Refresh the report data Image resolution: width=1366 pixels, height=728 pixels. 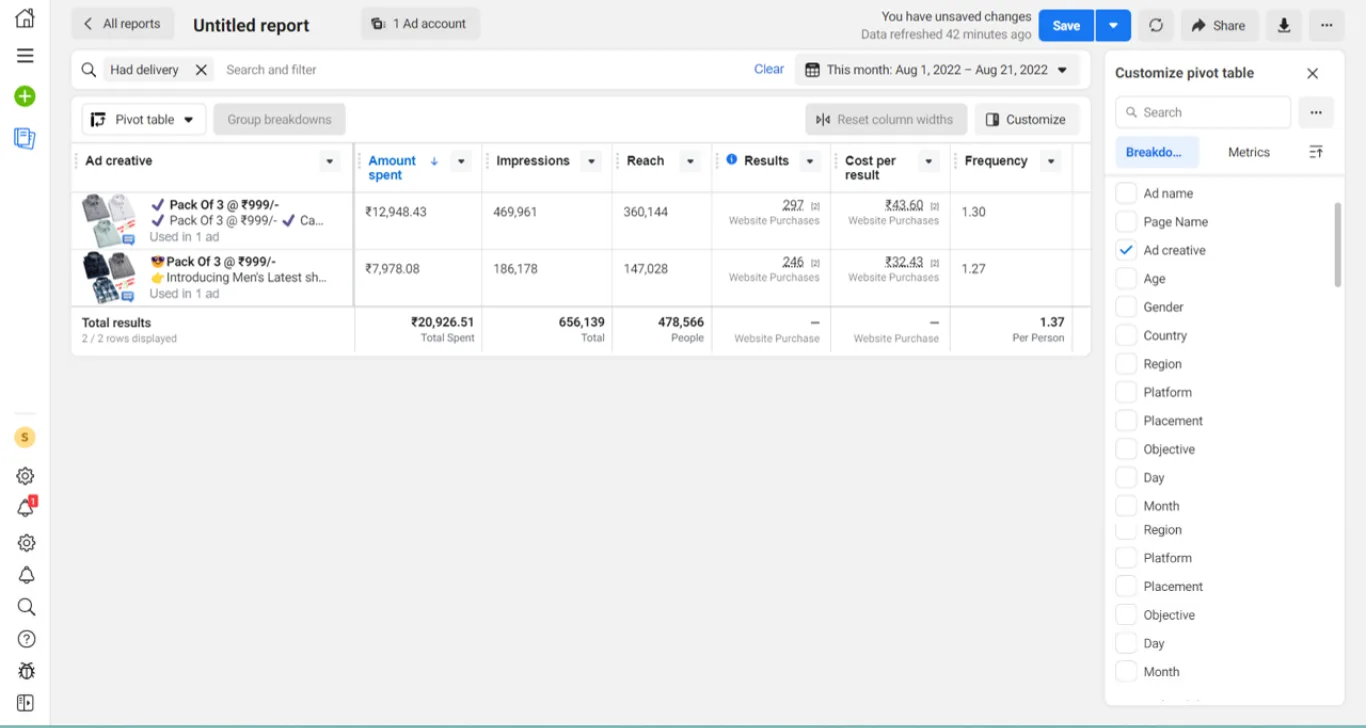coord(1156,25)
